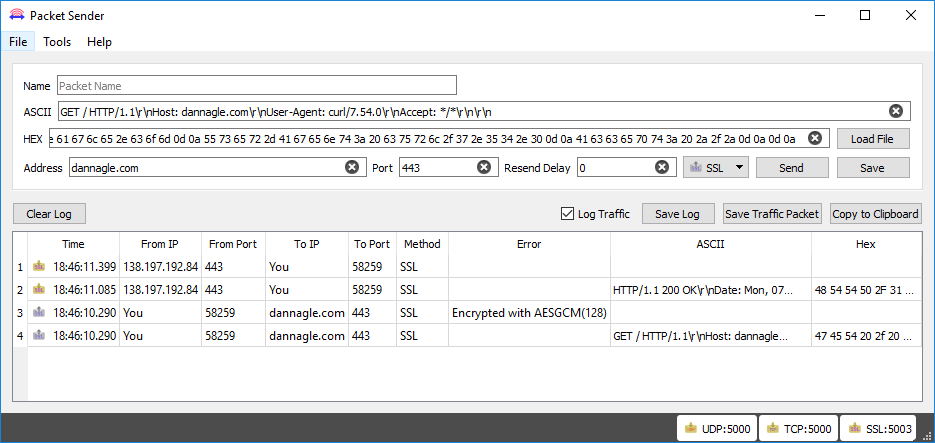The image size is (935, 443).
Task: Click the Error column header
Action: [x=529, y=243]
